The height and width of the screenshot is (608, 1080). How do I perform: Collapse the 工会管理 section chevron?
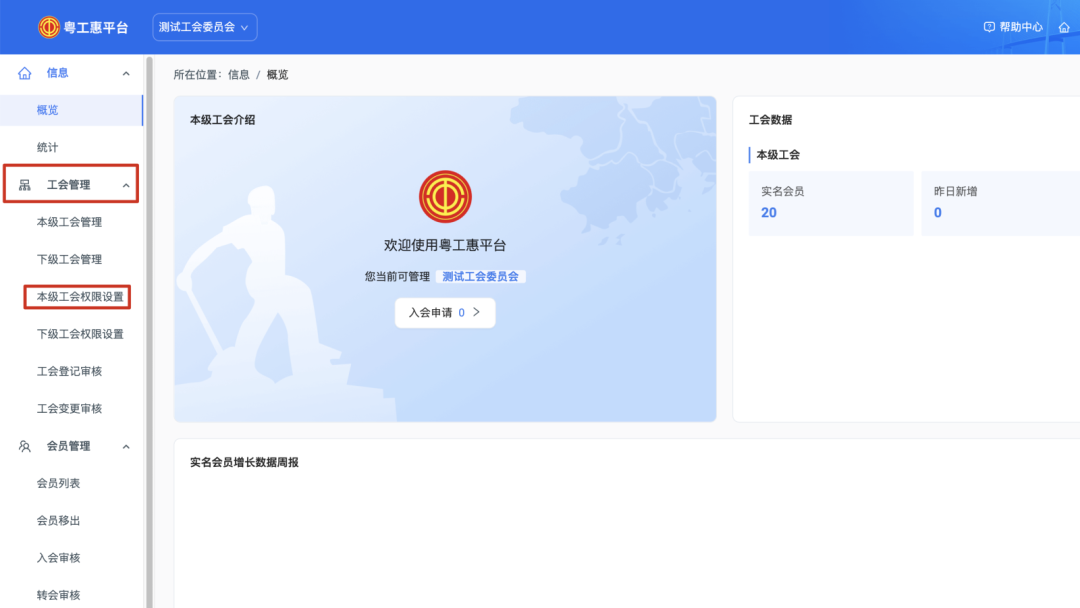(126, 185)
